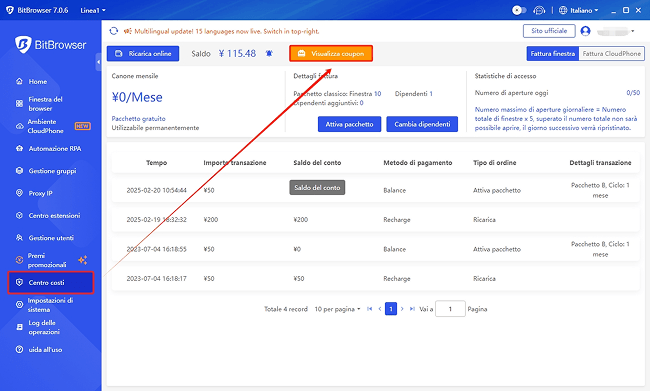Click the Metodo di pagamento column header

click(417, 163)
